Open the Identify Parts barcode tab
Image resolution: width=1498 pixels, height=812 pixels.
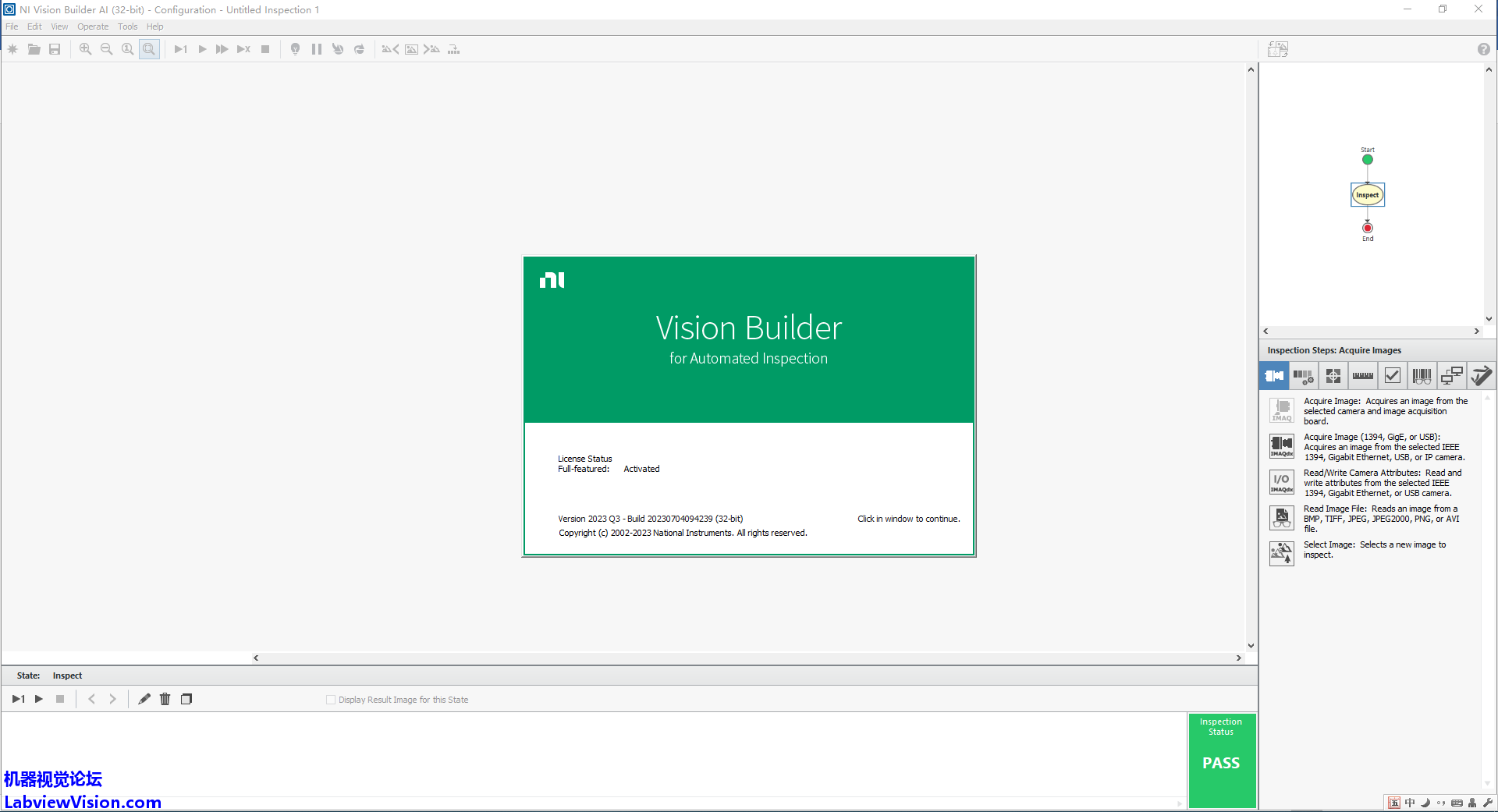coord(1422,376)
